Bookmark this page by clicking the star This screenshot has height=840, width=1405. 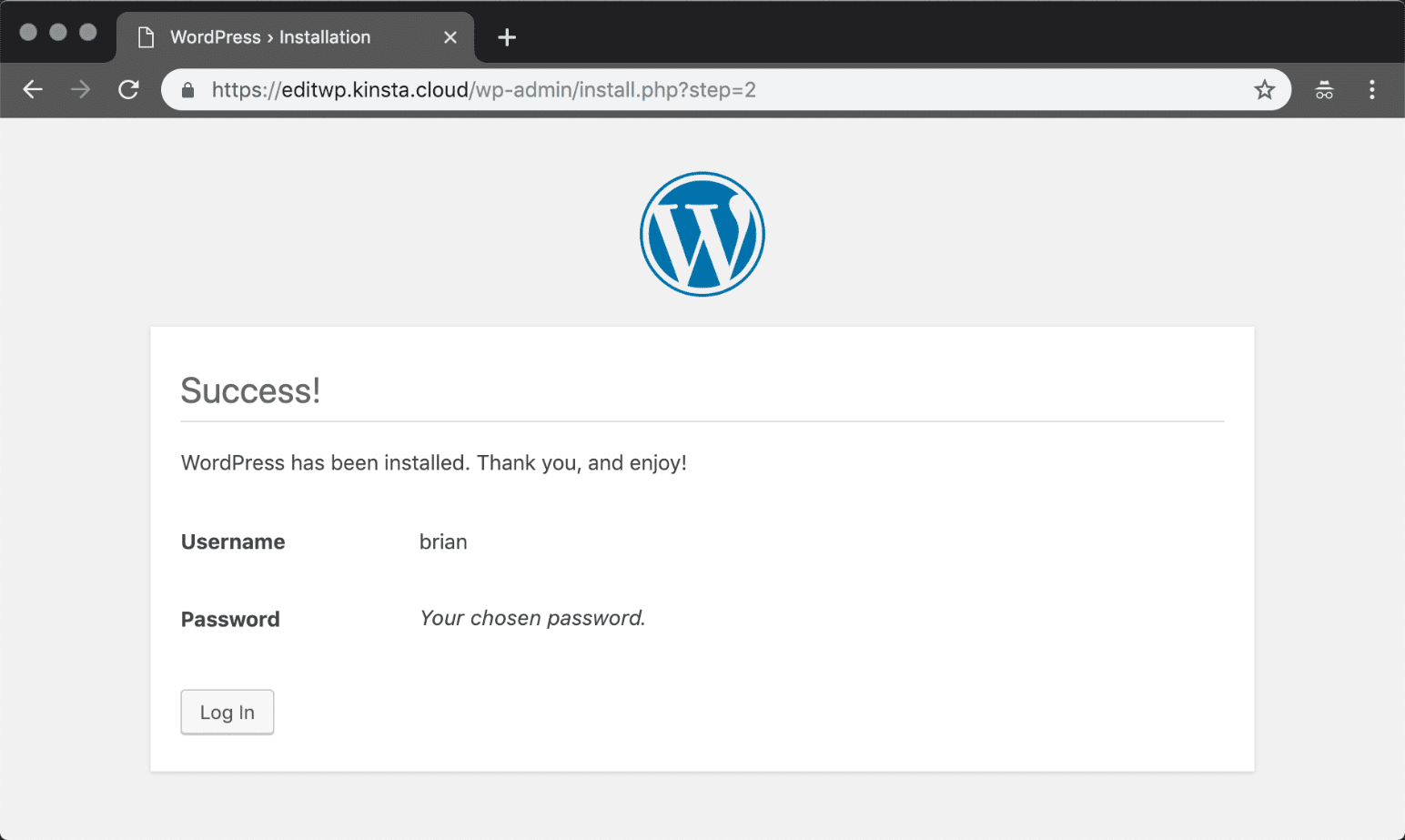click(x=1265, y=89)
